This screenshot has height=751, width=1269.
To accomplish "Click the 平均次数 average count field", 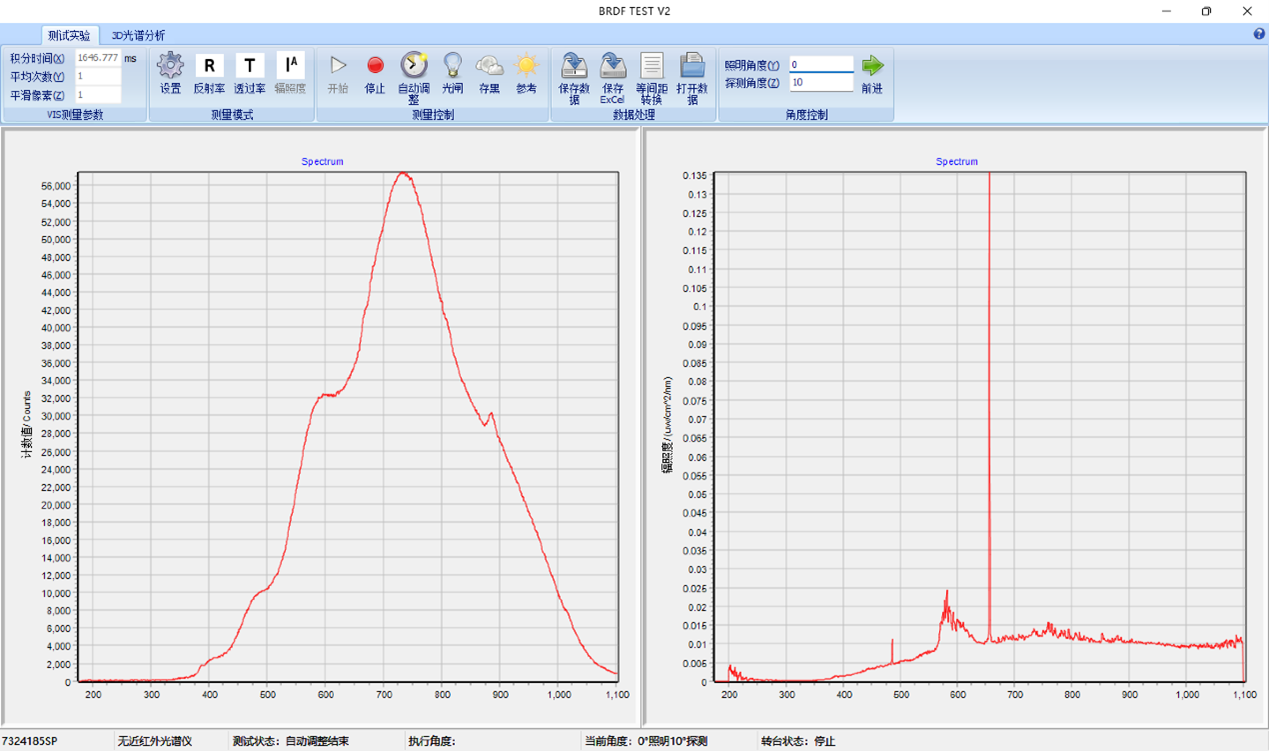I will [98, 76].
